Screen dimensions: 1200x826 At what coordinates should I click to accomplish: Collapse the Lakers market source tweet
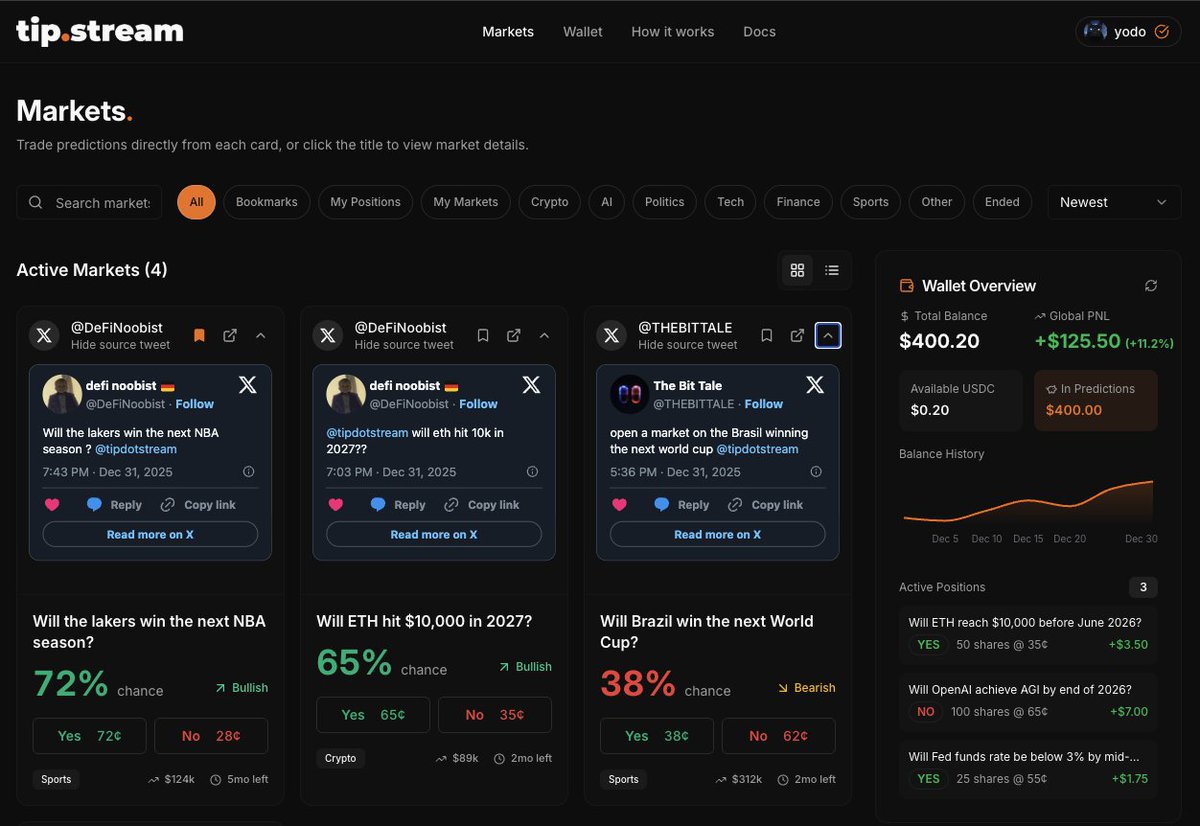coord(261,335)
